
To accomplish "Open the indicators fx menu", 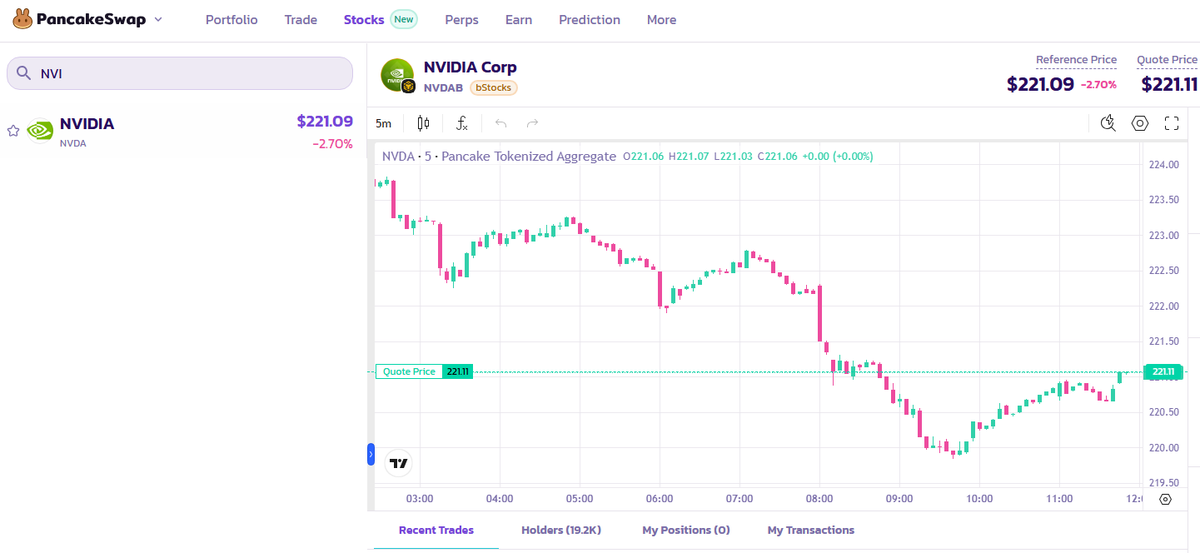I will coord(462,123).
